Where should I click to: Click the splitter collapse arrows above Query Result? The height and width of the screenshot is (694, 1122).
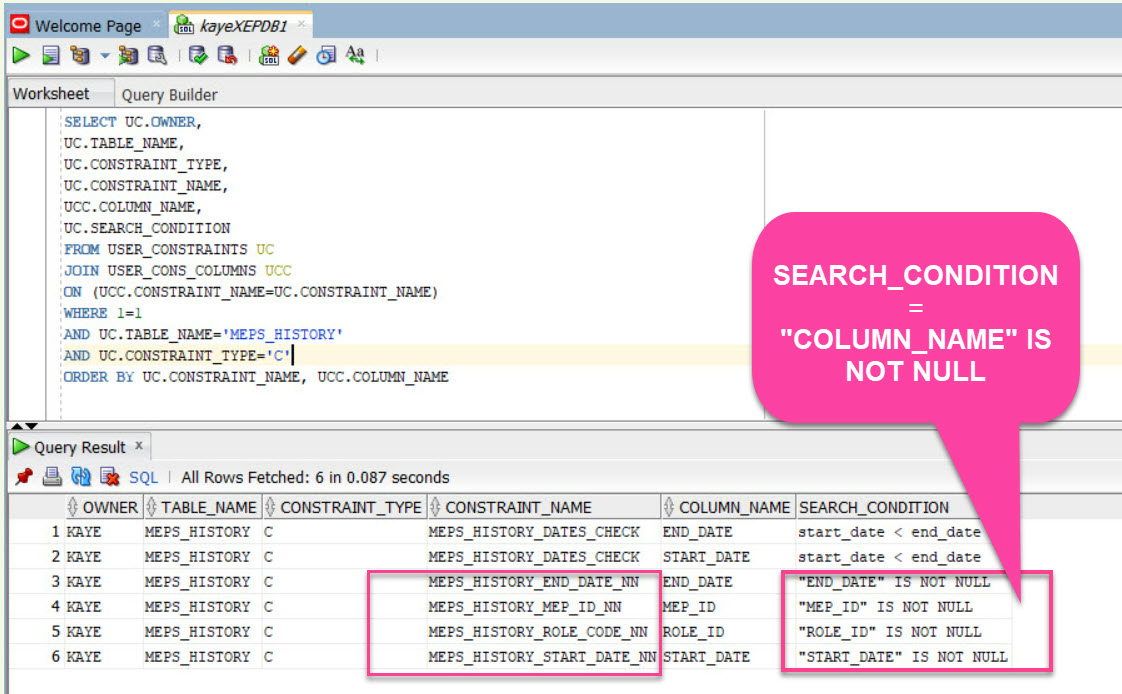[x=24, y=426]
